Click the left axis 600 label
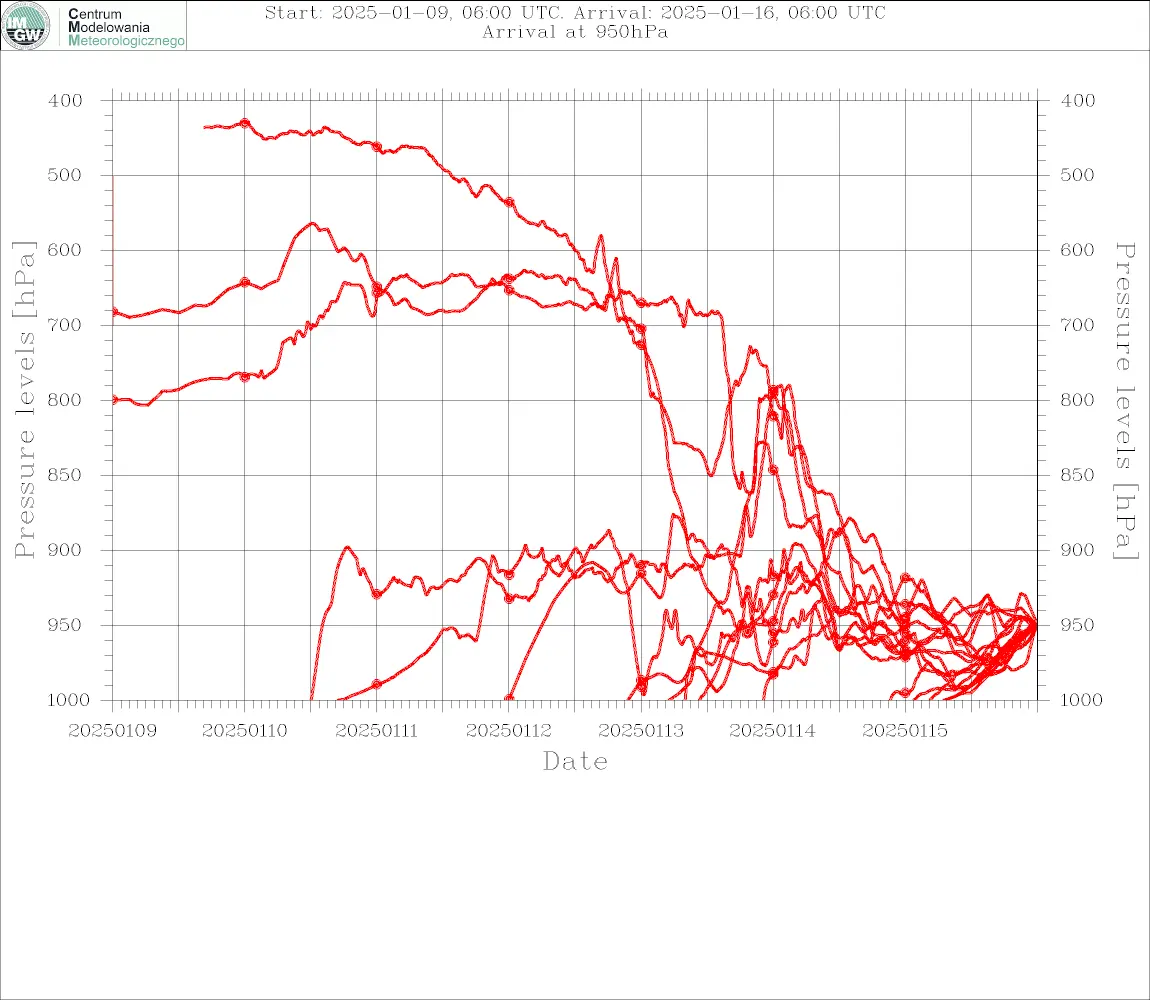 coord(65,250)
